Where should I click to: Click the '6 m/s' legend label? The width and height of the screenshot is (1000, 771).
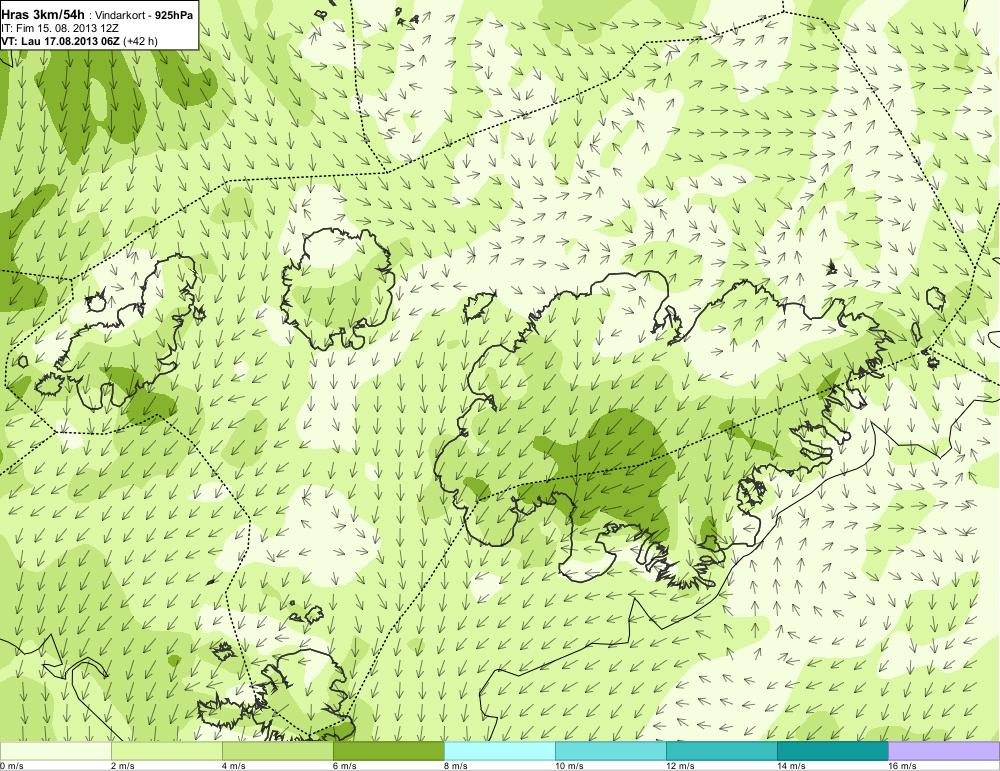(344, 766)
